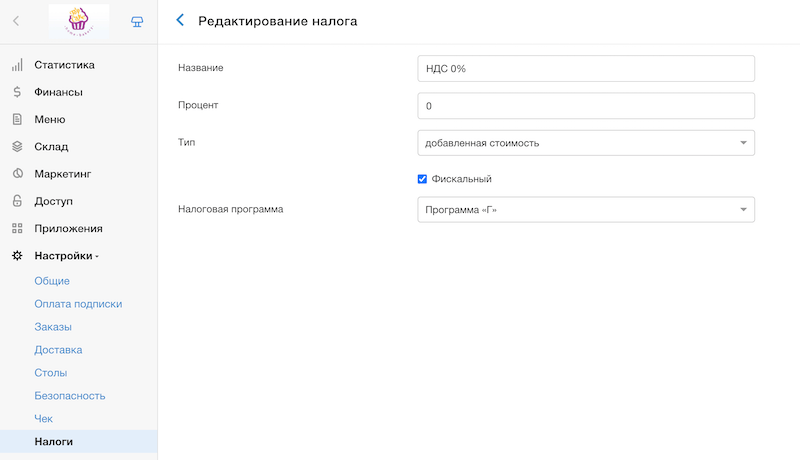This screenshot has height=460, width=800.
Task: Open the Налоговая программа dropdown
Action: [585, 209]
